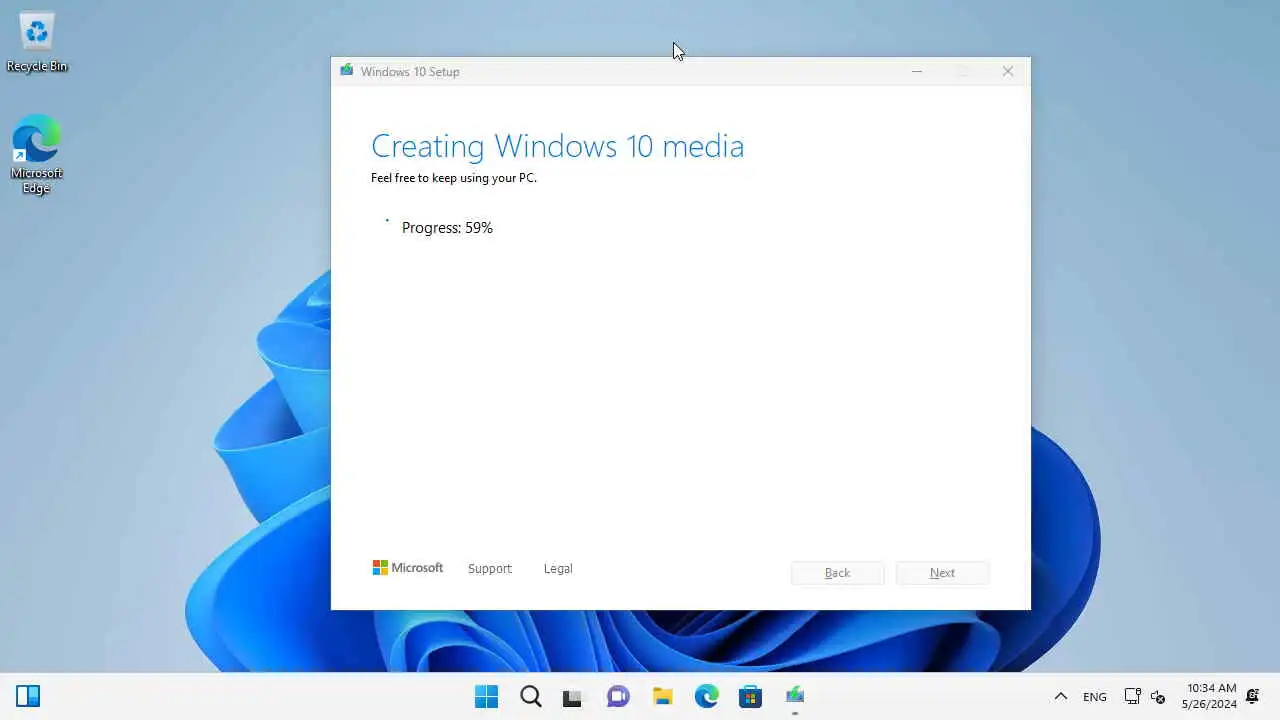Open Task View on taskbar
This screenshot has width=1280, height=720.
click(x=573, y=697)
